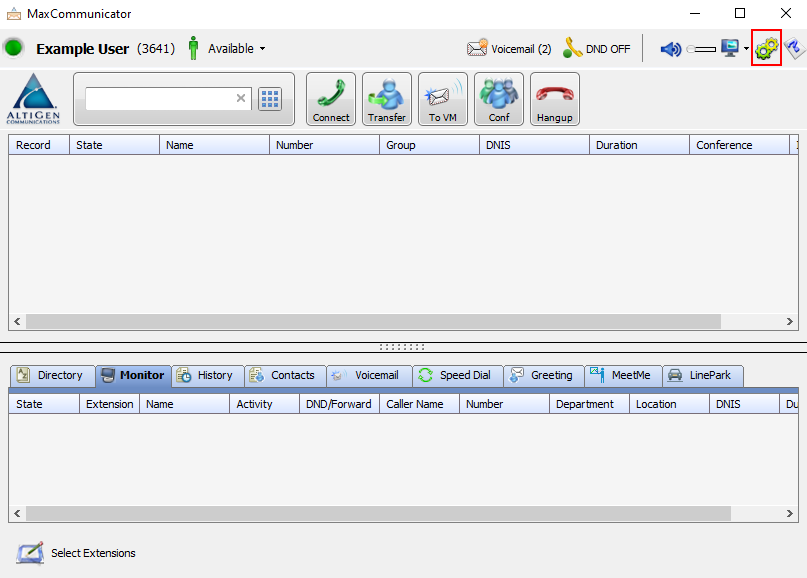Toggle DND OFF setting

tap(597, 48)
